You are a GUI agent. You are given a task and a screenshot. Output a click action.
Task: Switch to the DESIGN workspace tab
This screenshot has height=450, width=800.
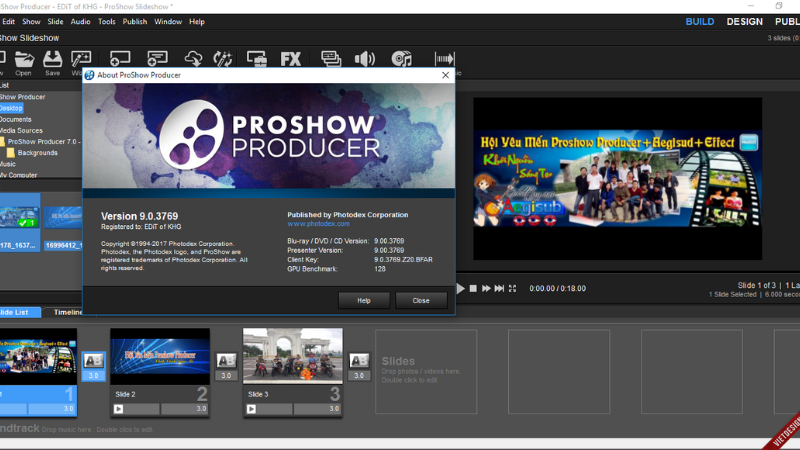[744, 21]
